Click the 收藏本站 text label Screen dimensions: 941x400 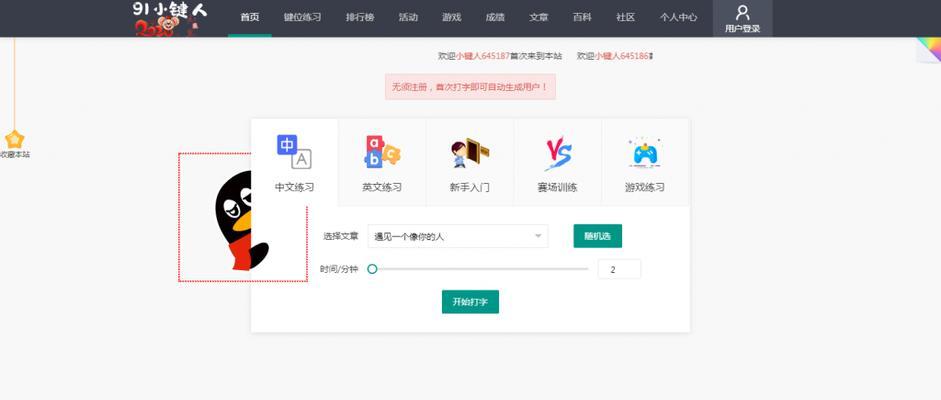pyautogui.click(x=14, y=155)
